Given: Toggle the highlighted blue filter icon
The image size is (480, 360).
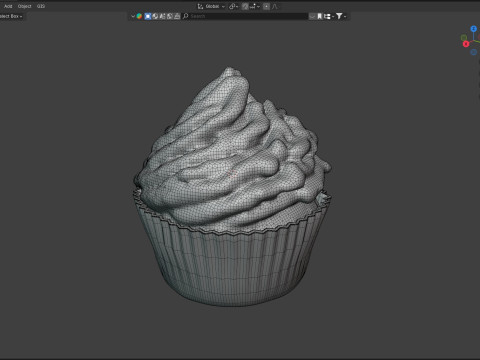Looking at the screenshot, I should tap(148, 16).
